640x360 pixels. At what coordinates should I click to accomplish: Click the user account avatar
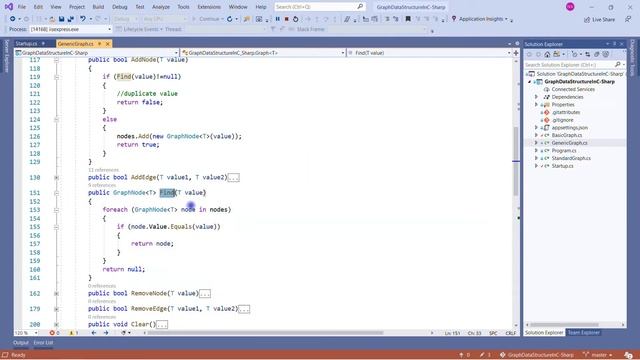point(570,7)
